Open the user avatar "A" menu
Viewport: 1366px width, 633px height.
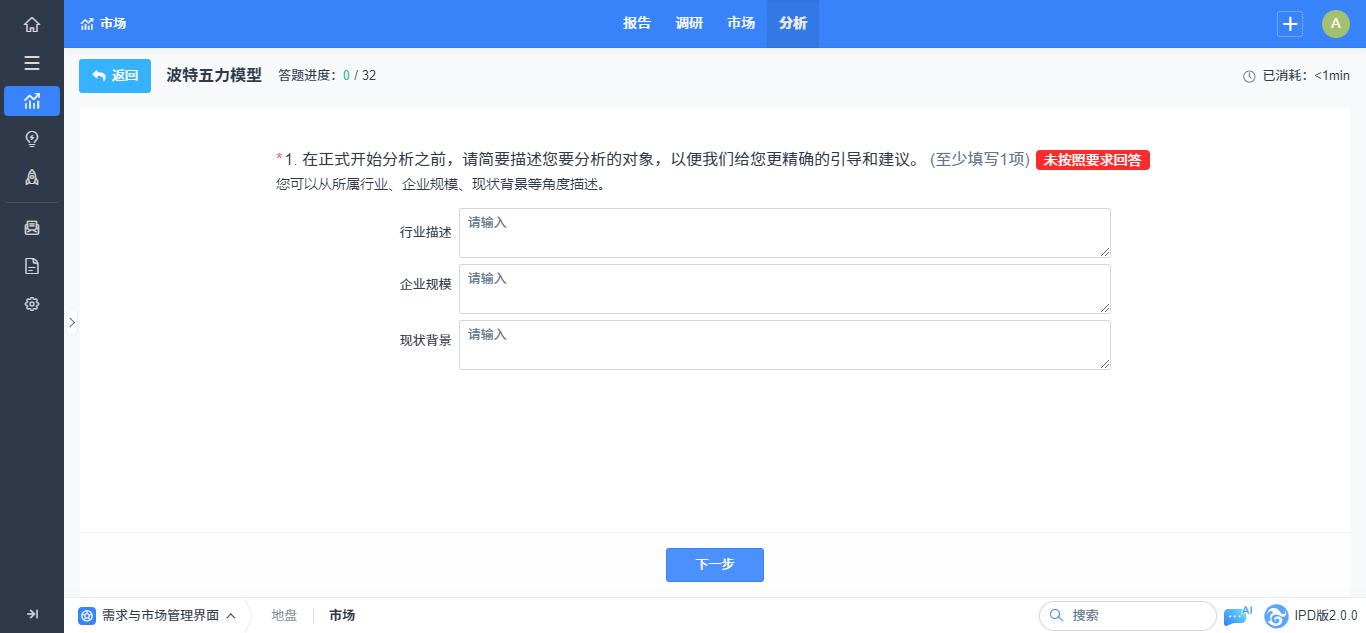point(1335,24)
